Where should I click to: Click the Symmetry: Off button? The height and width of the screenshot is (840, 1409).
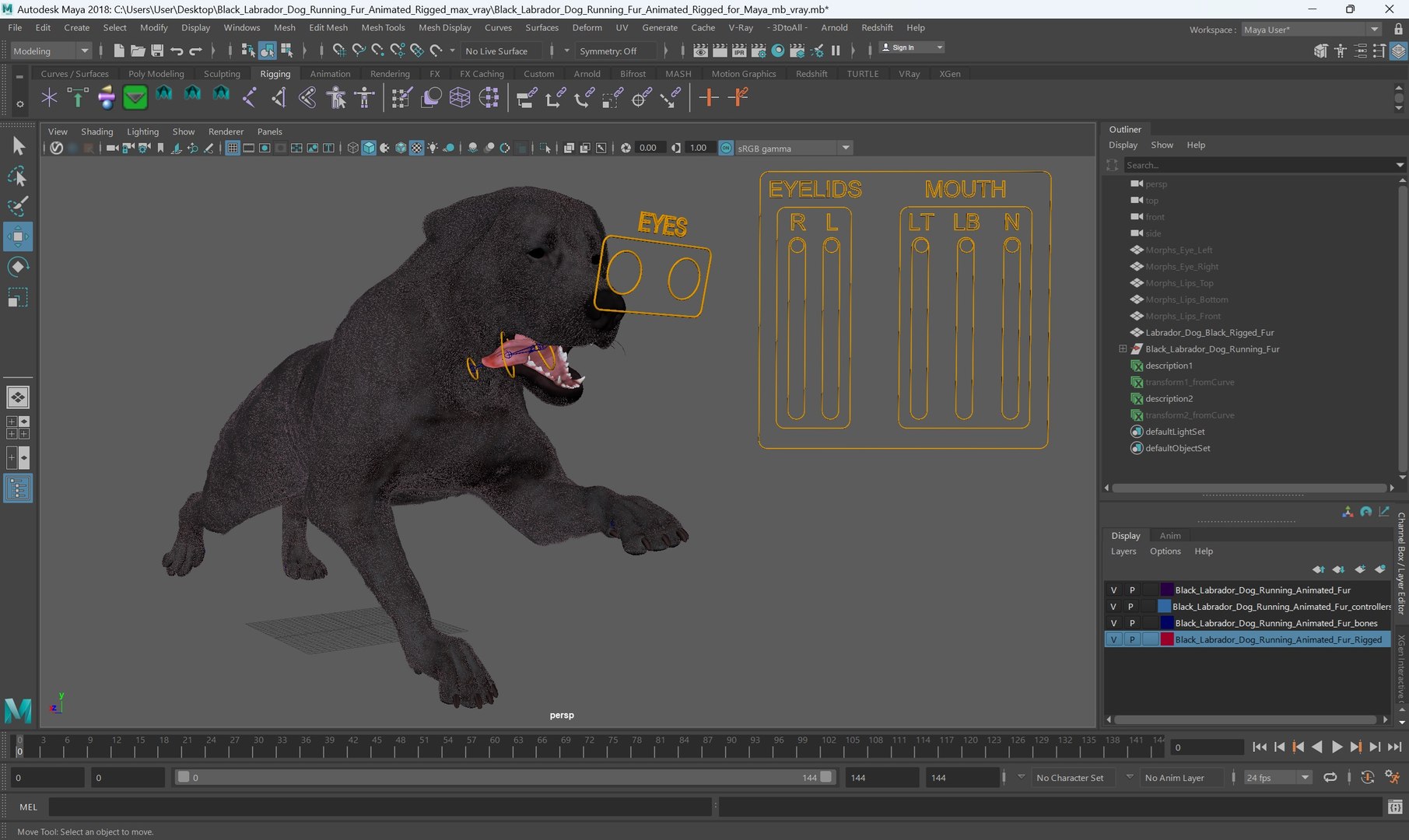pyautogui.click(x=615, y=51)
